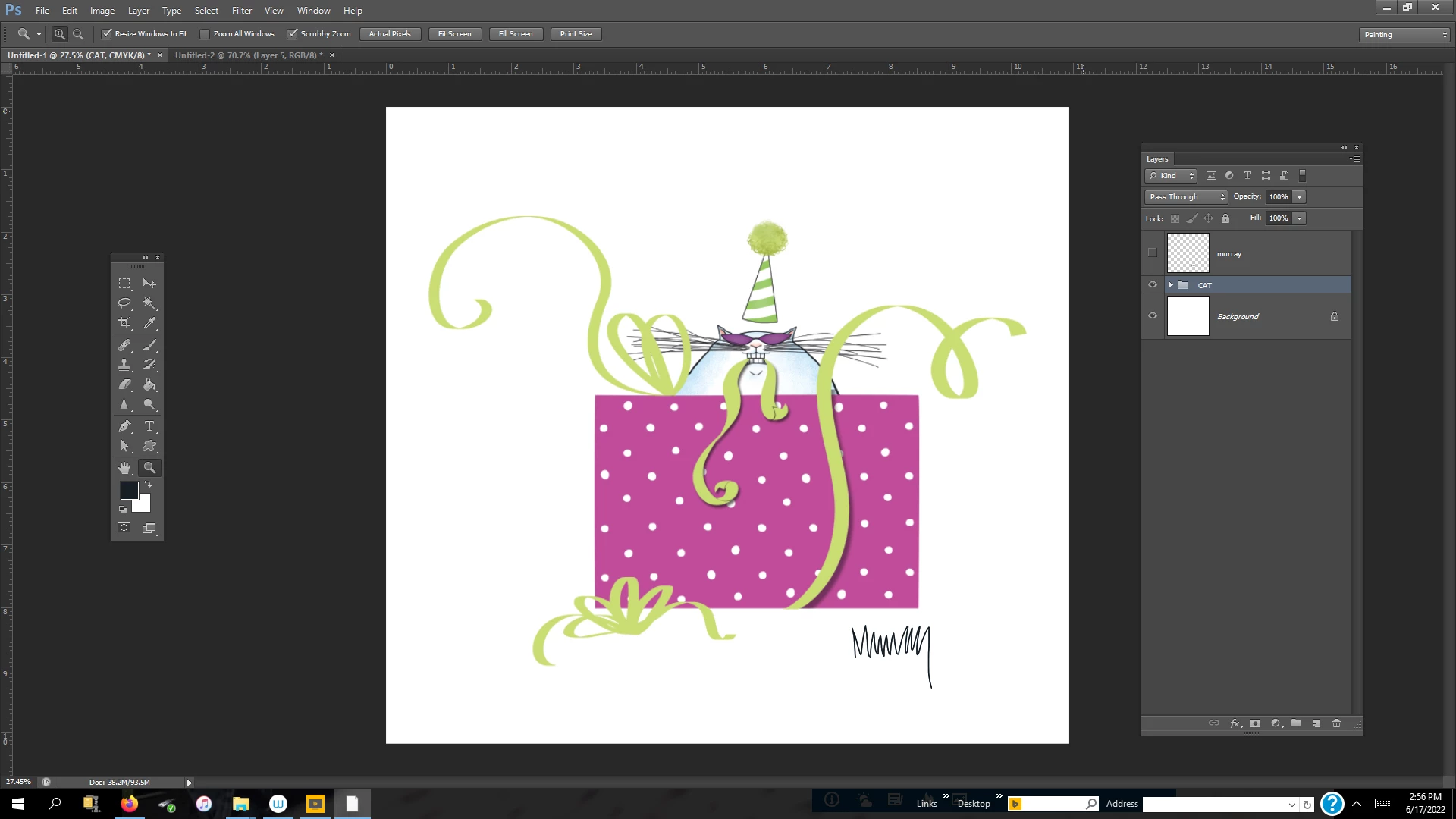The image size is (1456, 819).
Task: Hide the Background layer with eye icon
Action: click(1152, 316)
